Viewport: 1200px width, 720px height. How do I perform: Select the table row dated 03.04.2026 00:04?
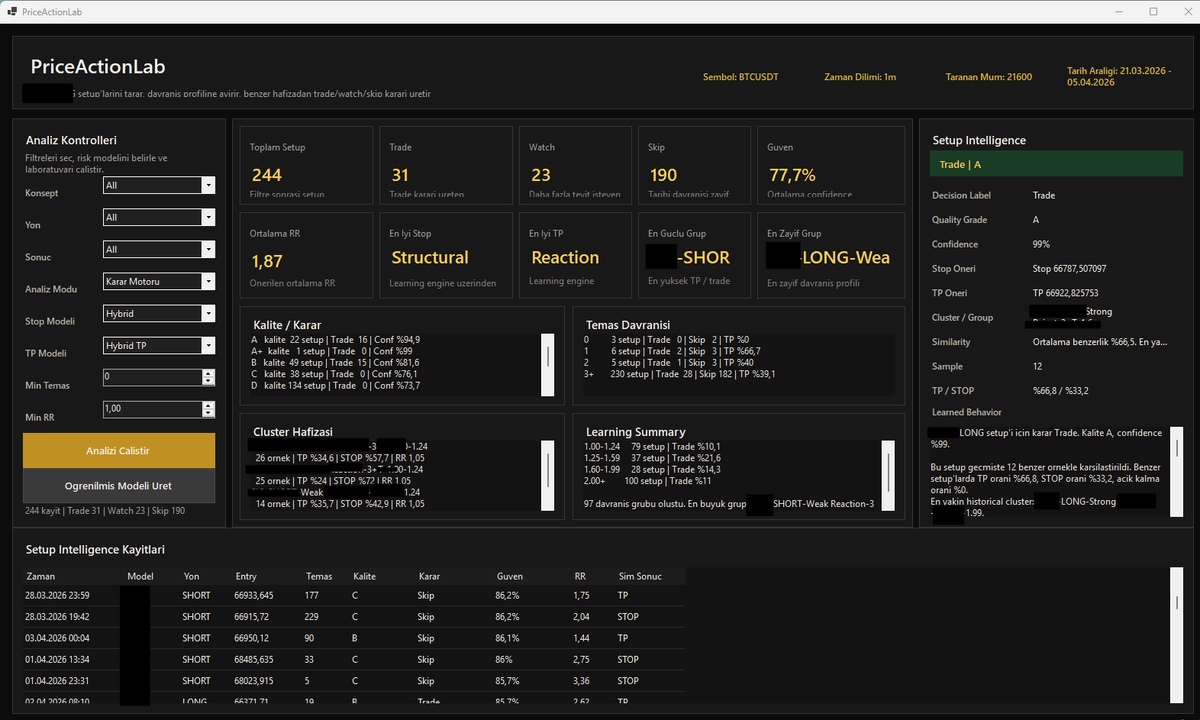click(355, 638)
